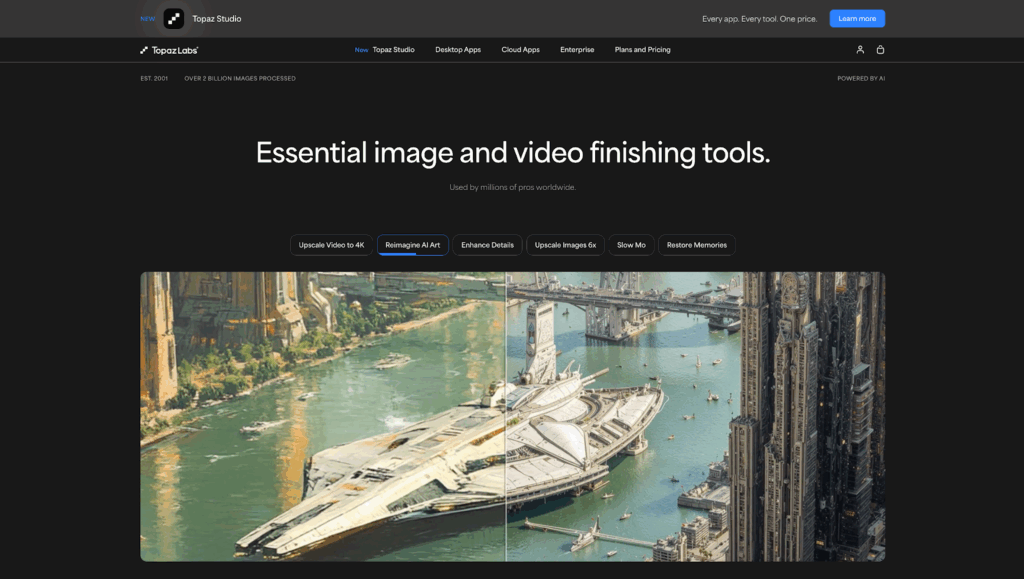
Task: Select the Upscale Video to 4K tab
Action: 332,245
